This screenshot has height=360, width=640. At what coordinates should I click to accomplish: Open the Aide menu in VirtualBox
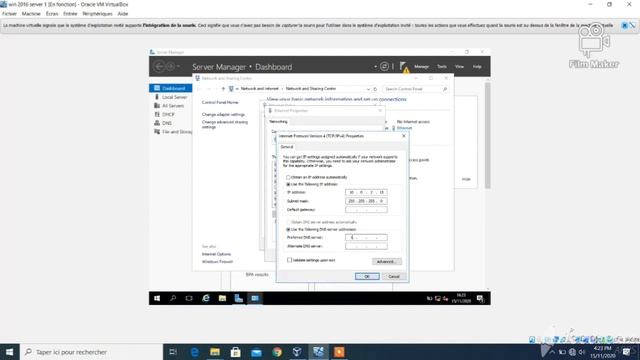tap(122, 13)
